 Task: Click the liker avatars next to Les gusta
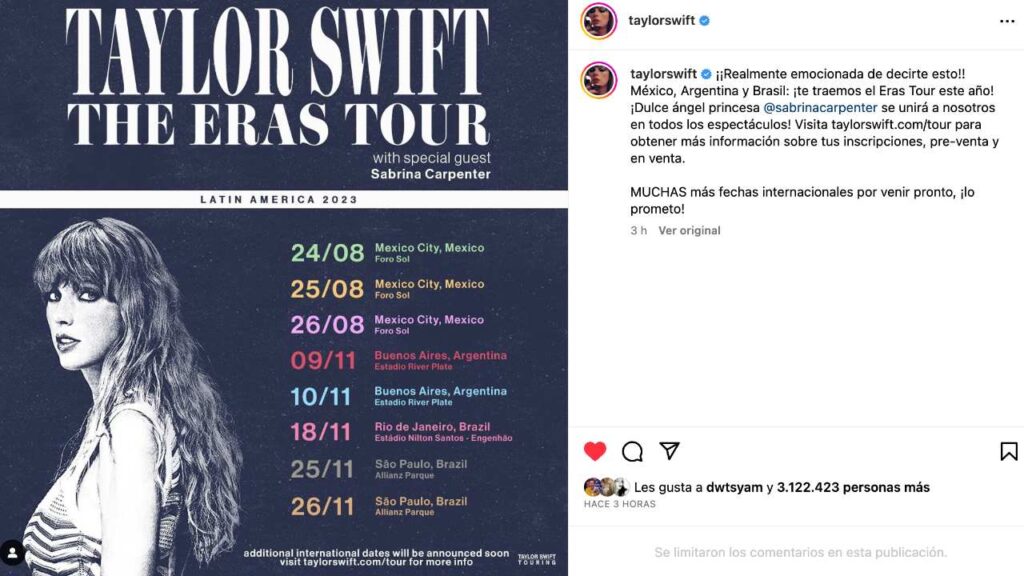(x=606, y=487)
